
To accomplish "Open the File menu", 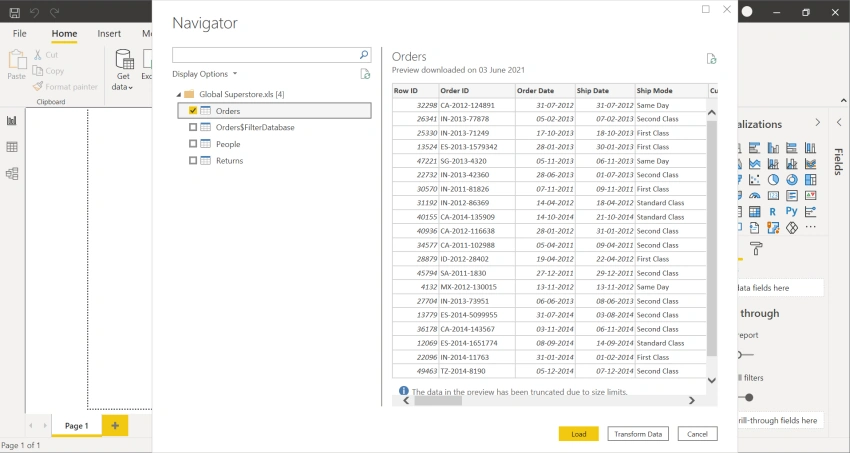I will point(20,34).
